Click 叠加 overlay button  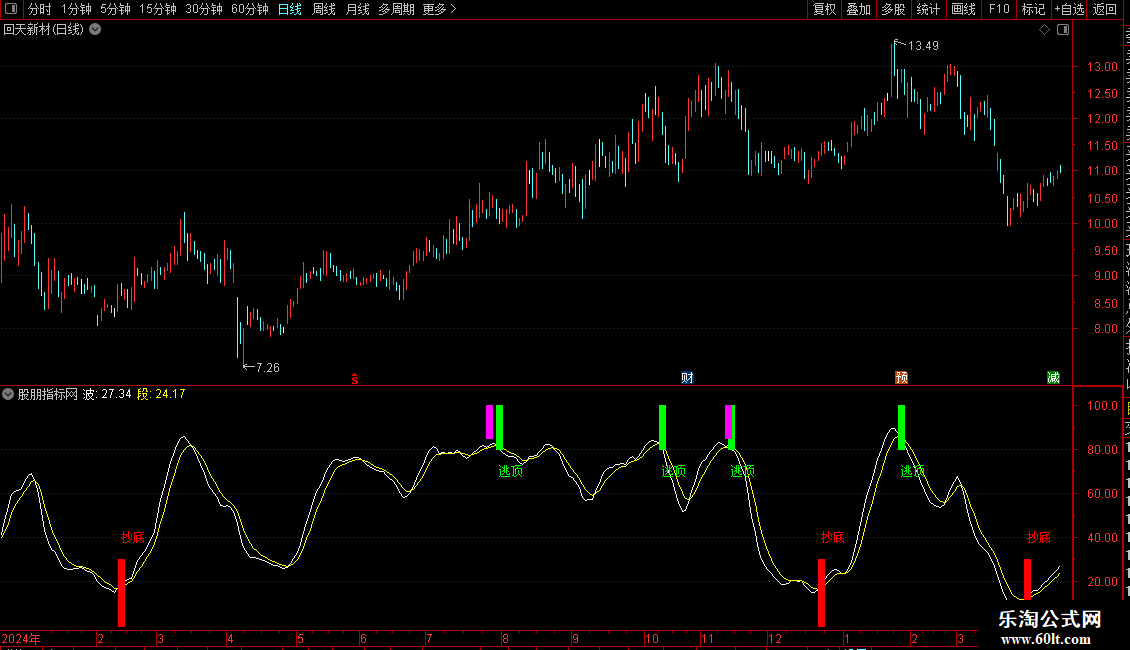click(858, 9)
